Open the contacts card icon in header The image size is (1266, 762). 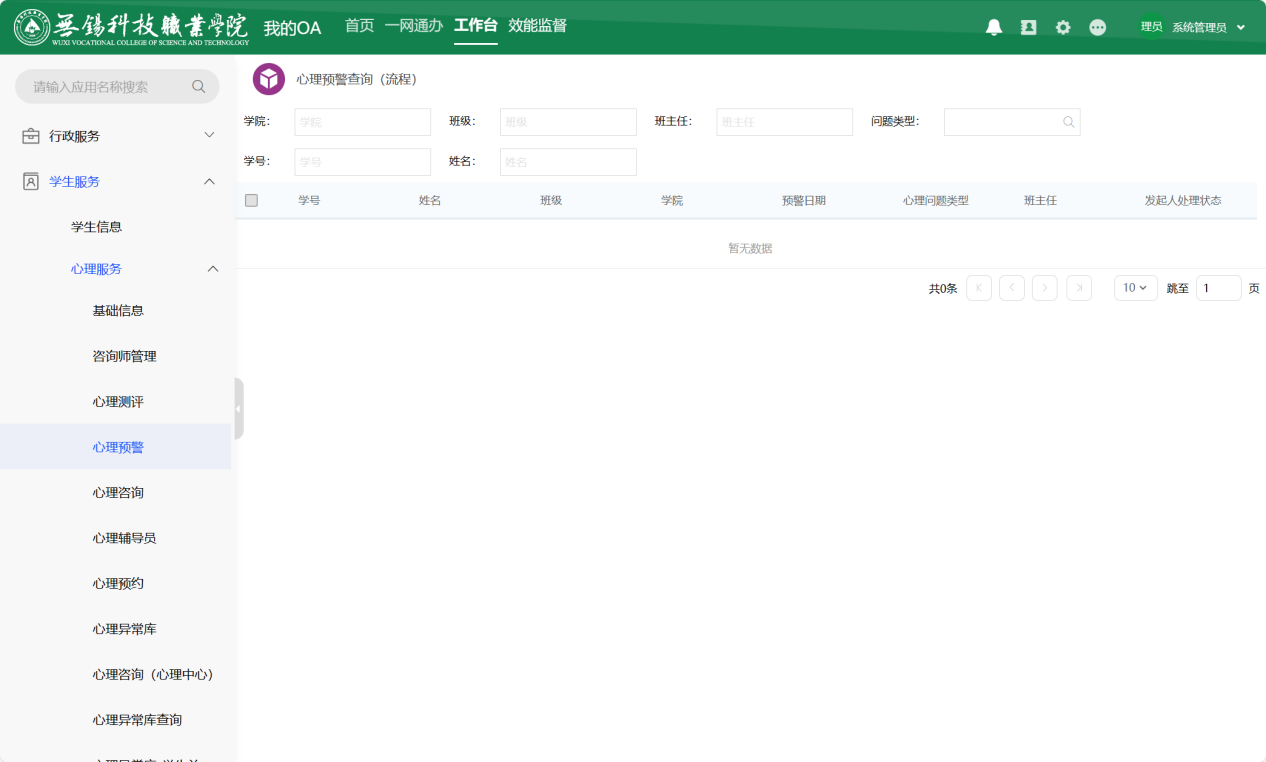coord(1028,28)
